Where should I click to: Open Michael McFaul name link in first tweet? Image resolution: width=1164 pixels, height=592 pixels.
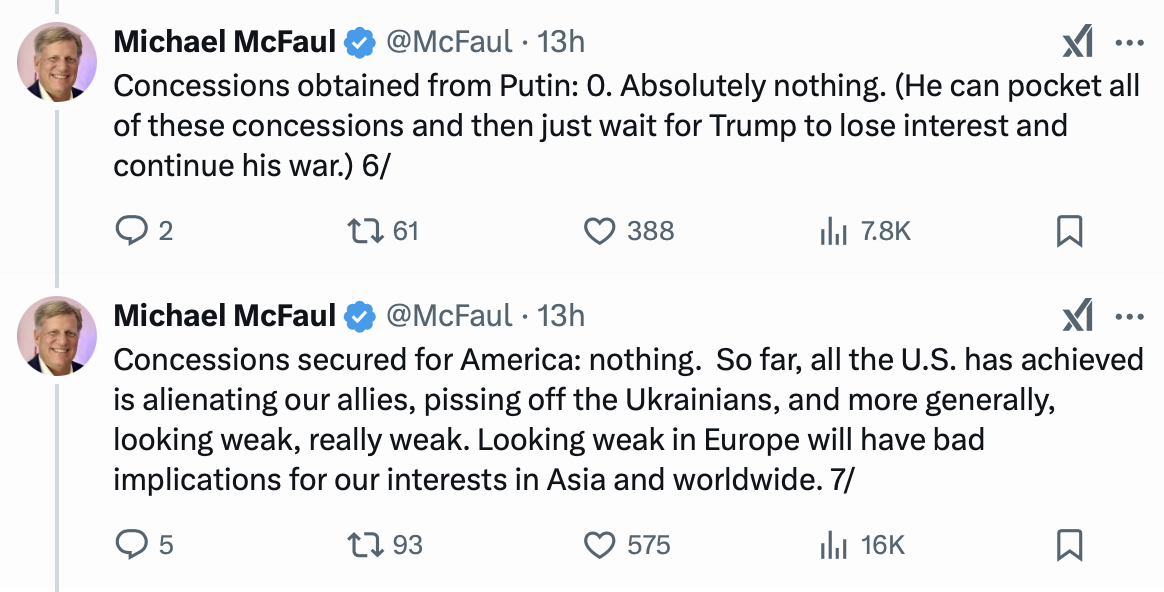click(x=225, y=42)
